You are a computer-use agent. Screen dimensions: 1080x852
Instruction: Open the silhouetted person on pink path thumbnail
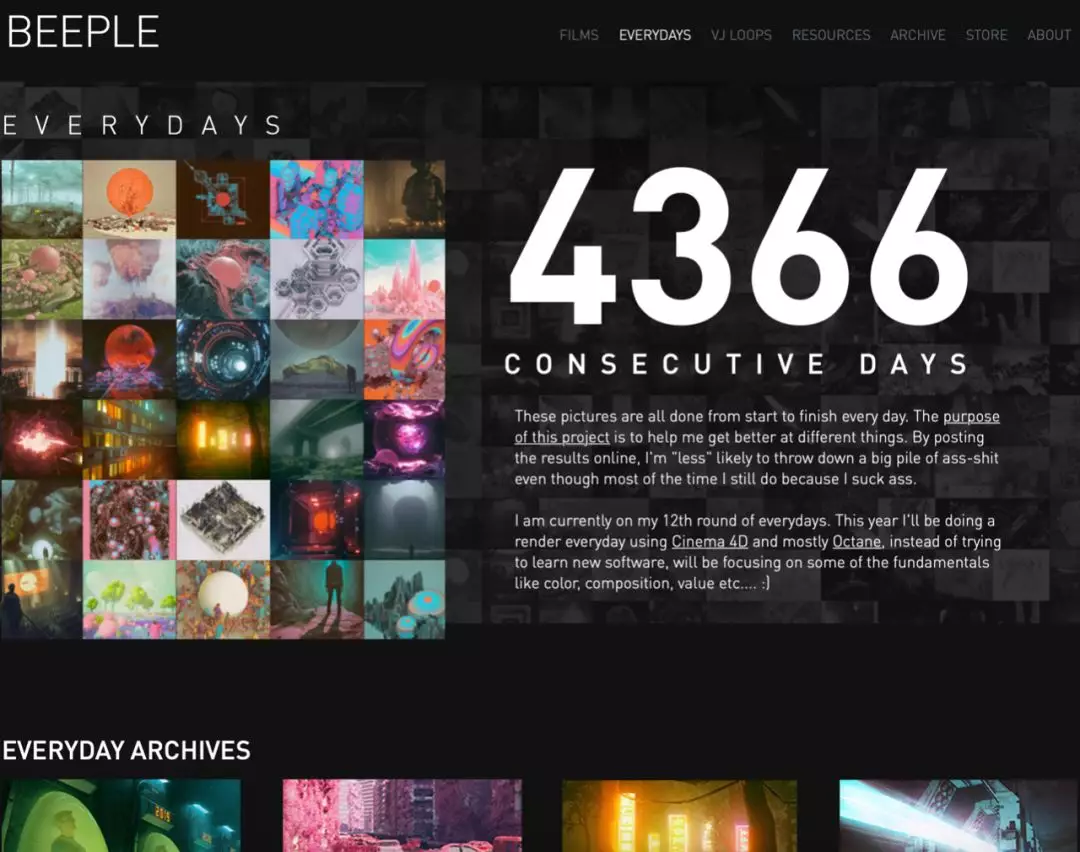tap(317, 600)
